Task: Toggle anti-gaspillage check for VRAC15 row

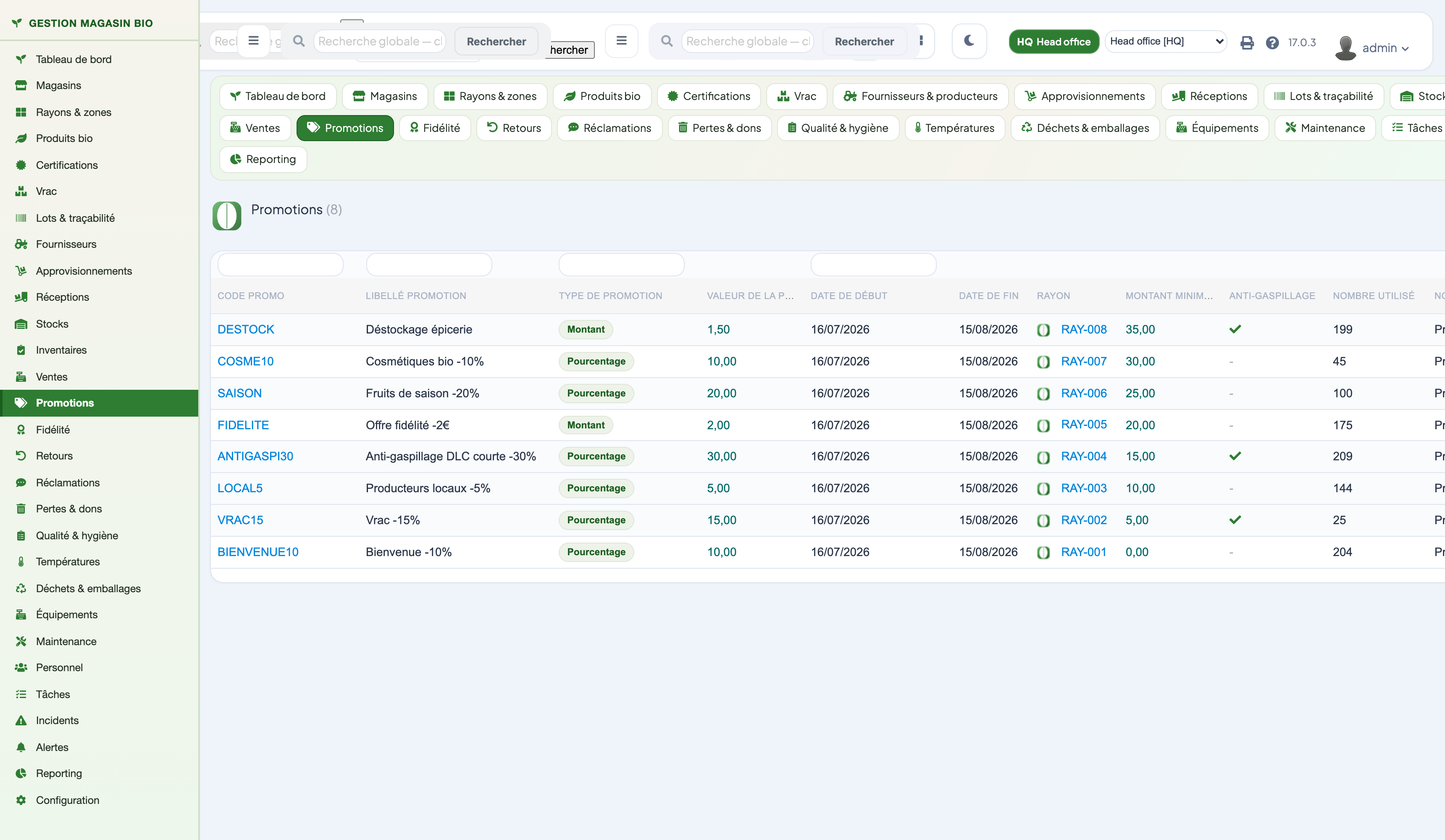Action: [1235, 520]
